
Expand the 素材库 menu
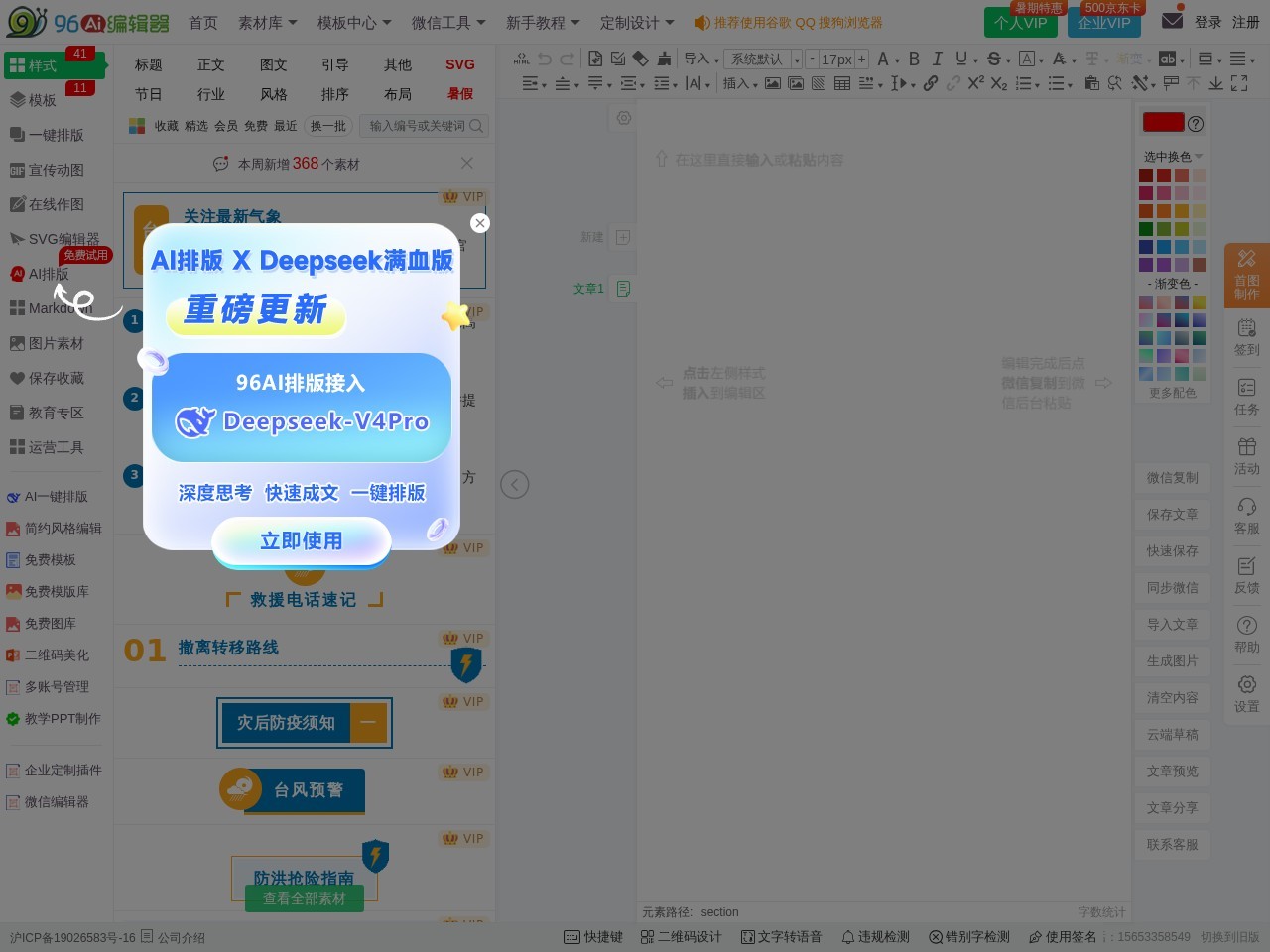tap(267, 22)
